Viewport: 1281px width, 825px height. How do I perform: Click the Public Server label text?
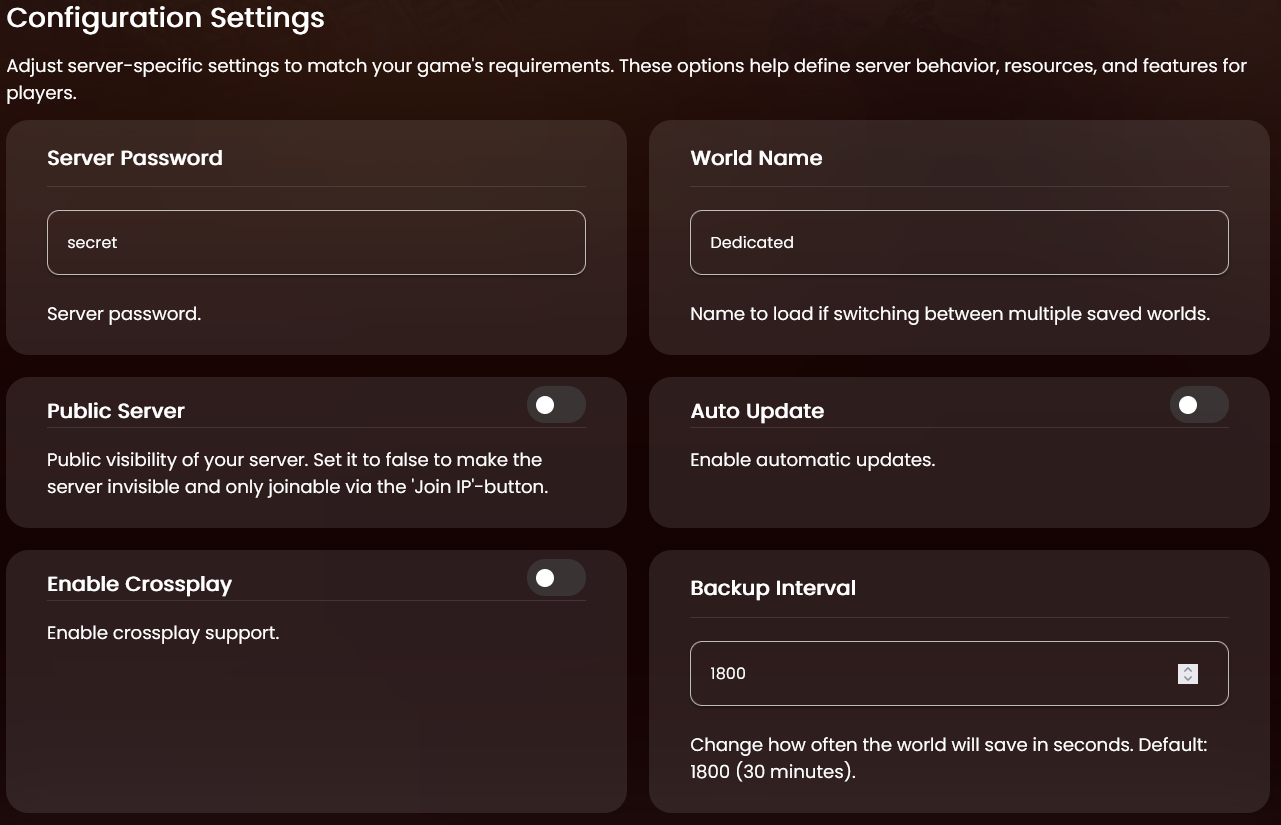click(116, 411)
